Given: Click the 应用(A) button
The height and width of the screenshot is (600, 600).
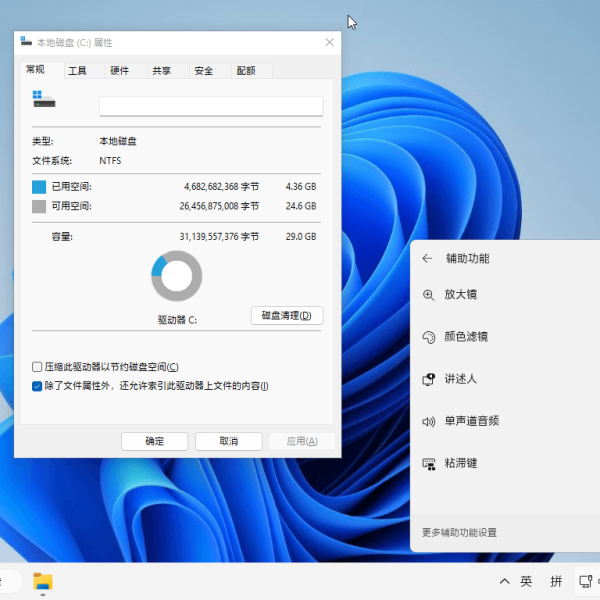Looking at the screenshot, I should pyautogui.click(x=302, y=441).
